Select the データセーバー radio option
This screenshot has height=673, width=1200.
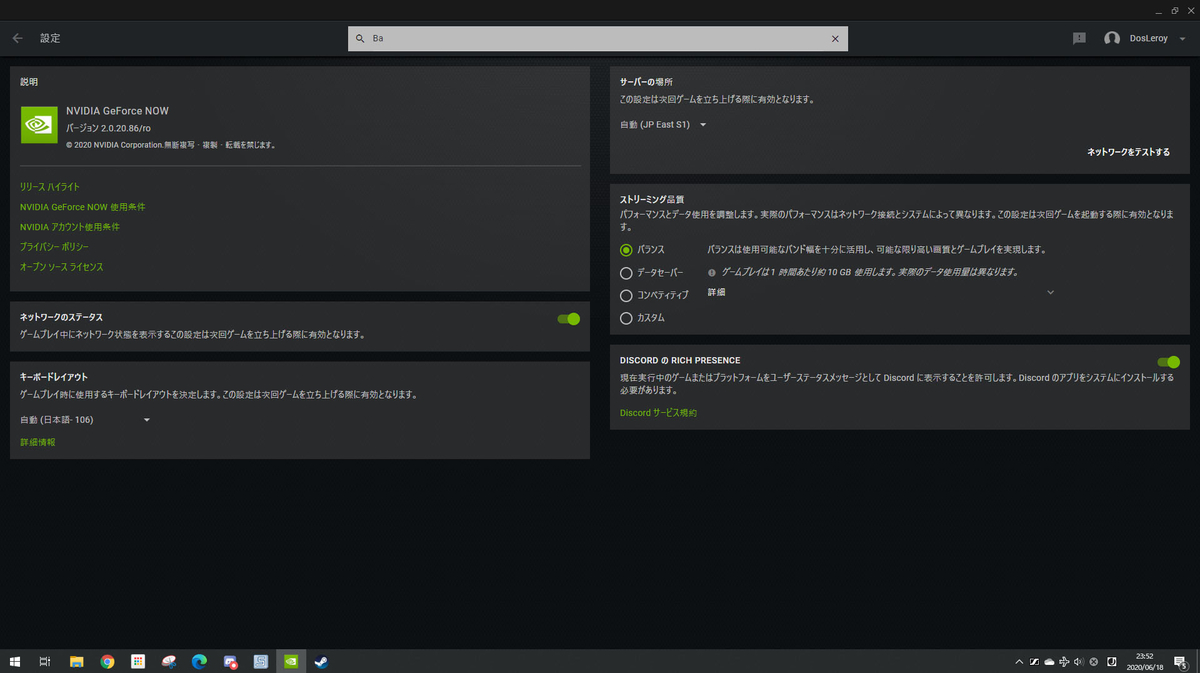626,272
